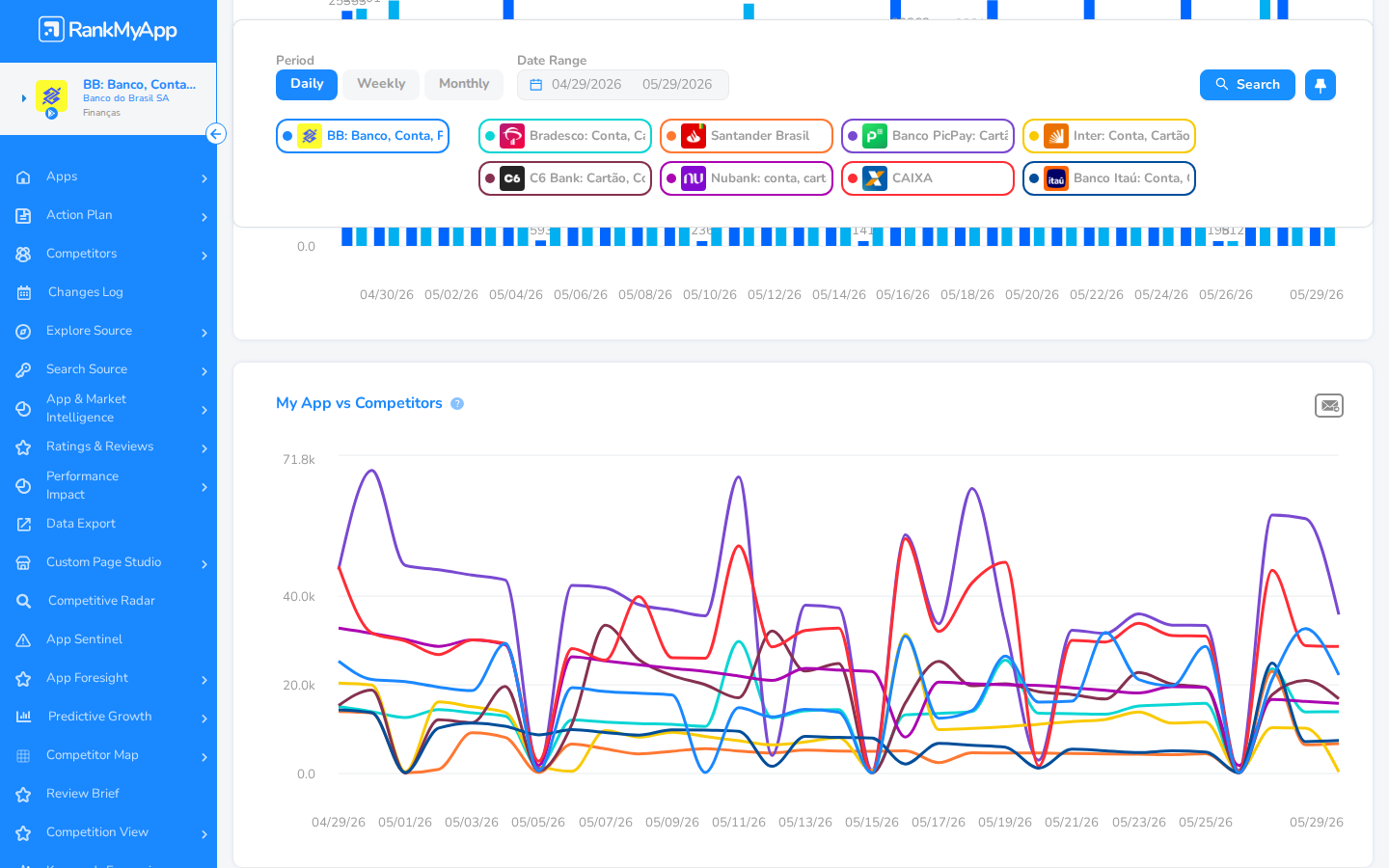Click the Explore Source compass icon

pos(23,332)
